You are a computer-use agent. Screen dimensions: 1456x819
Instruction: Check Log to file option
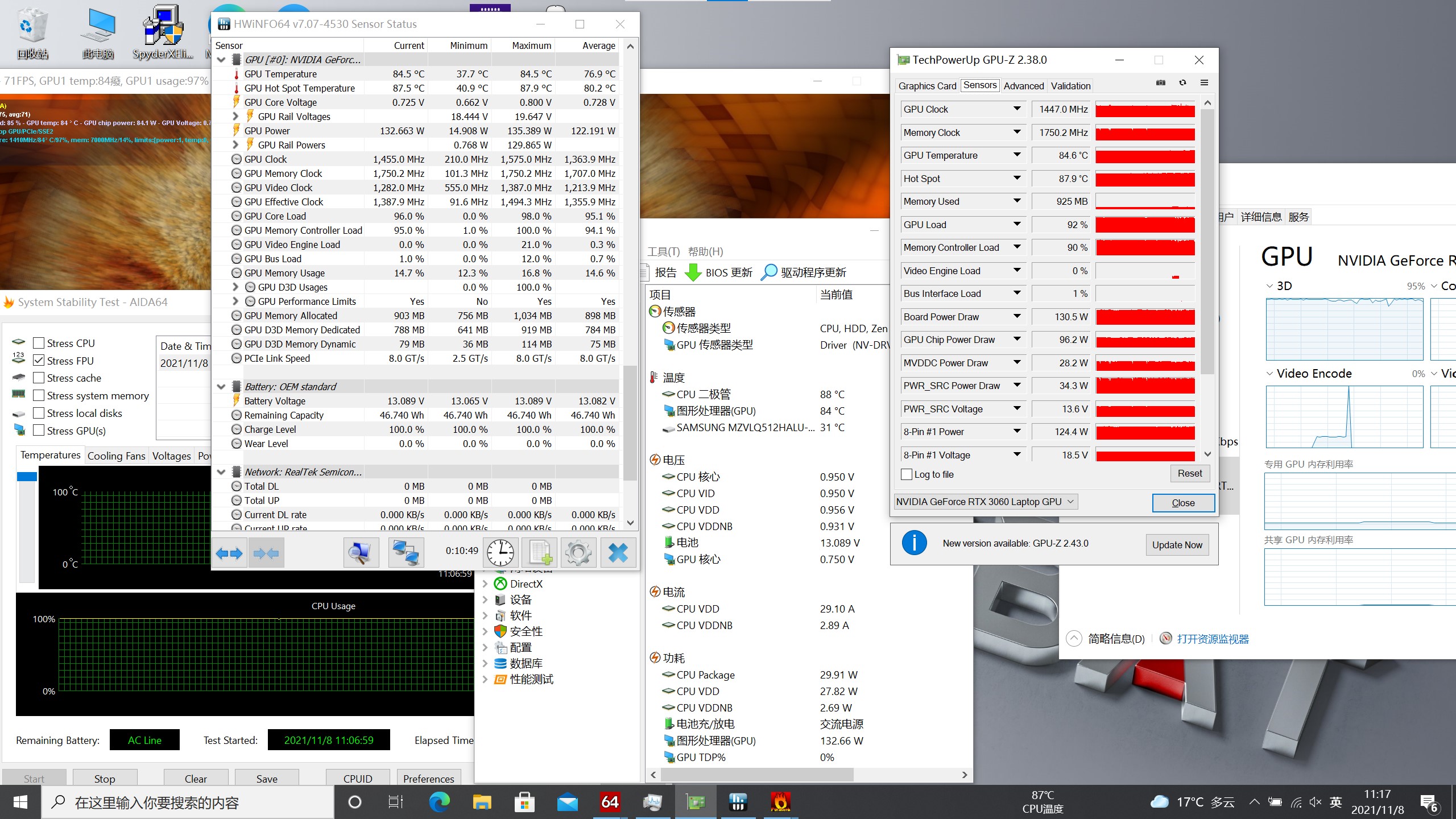907,474
